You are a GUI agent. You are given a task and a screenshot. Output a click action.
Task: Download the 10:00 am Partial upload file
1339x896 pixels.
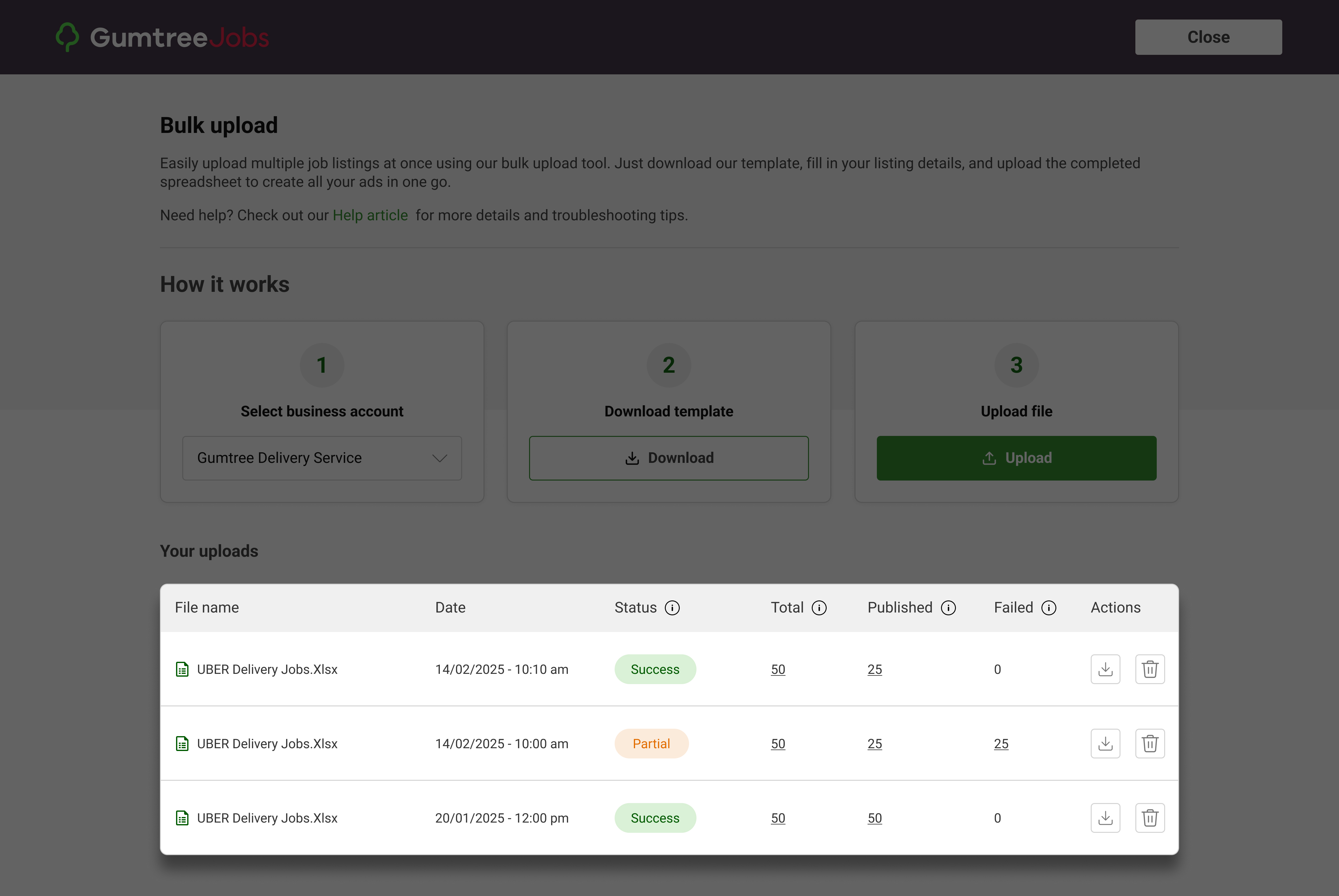pyautogui.click(x=1105, y=744)
